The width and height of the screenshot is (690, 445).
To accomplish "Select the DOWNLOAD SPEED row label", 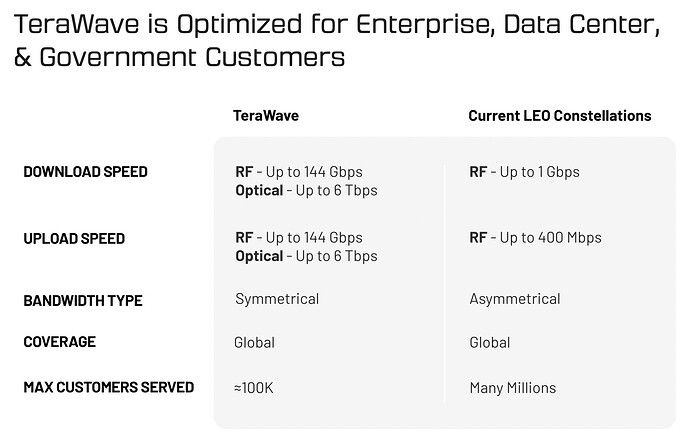I will tap(85, 172).
